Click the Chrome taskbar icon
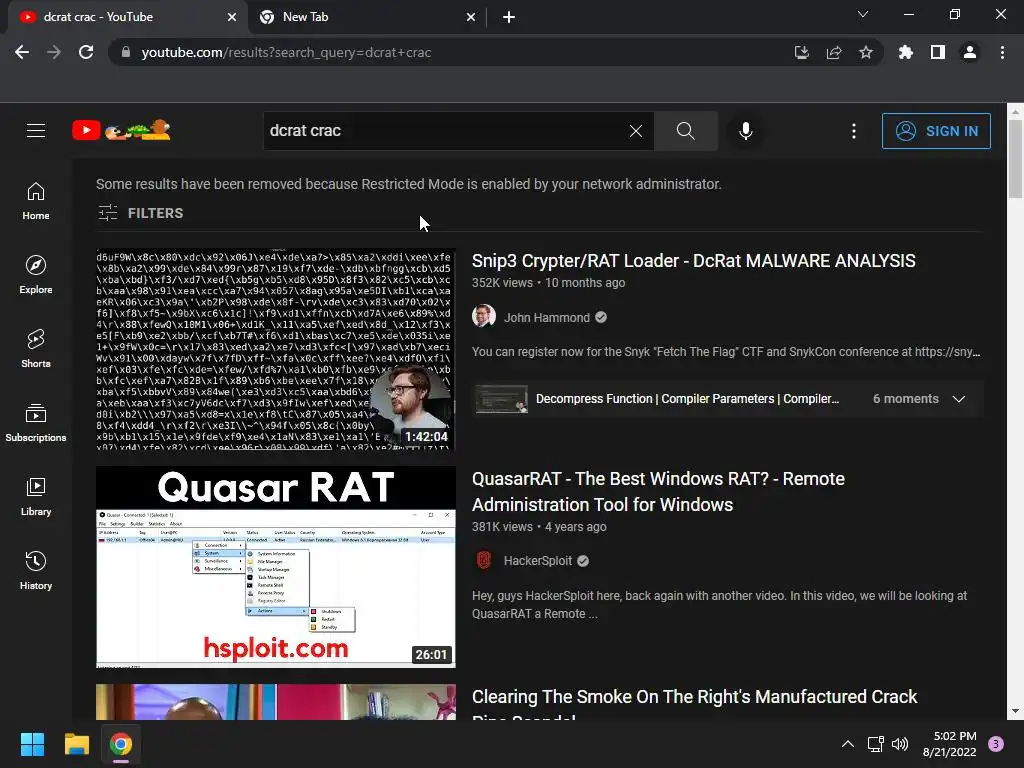Screen dimensions: 1024x768 [x=121, y=744]
